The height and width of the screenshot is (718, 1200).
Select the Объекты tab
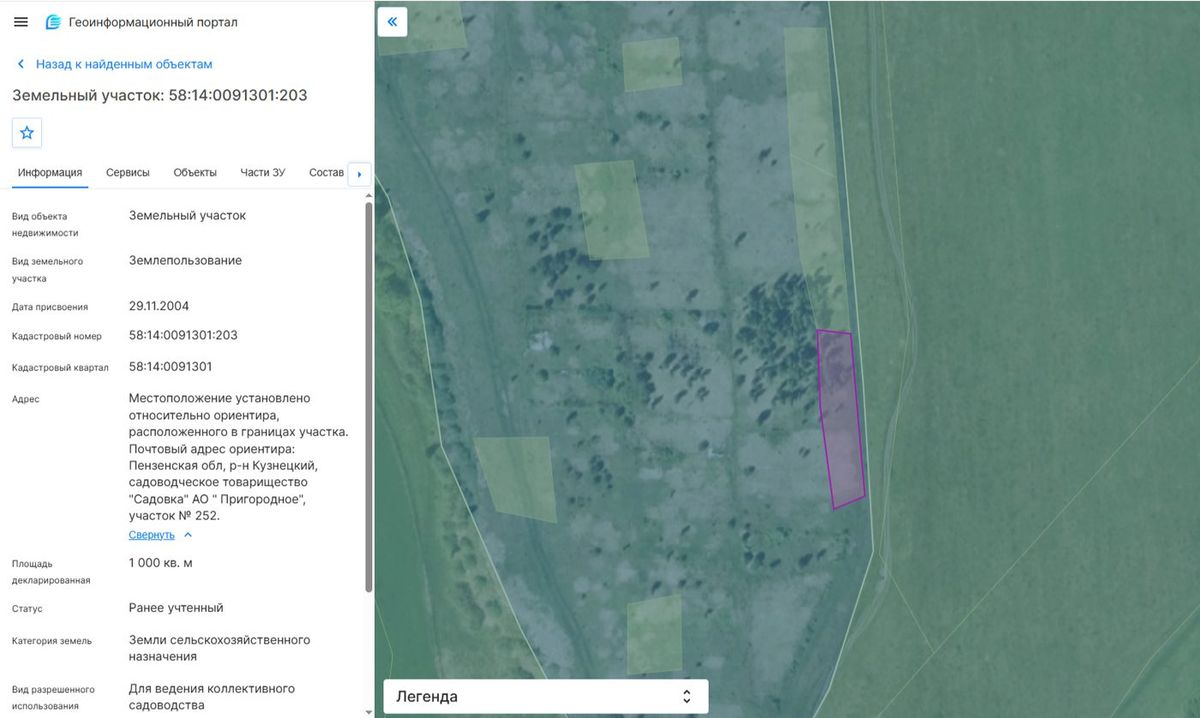[x=195, y=172]
